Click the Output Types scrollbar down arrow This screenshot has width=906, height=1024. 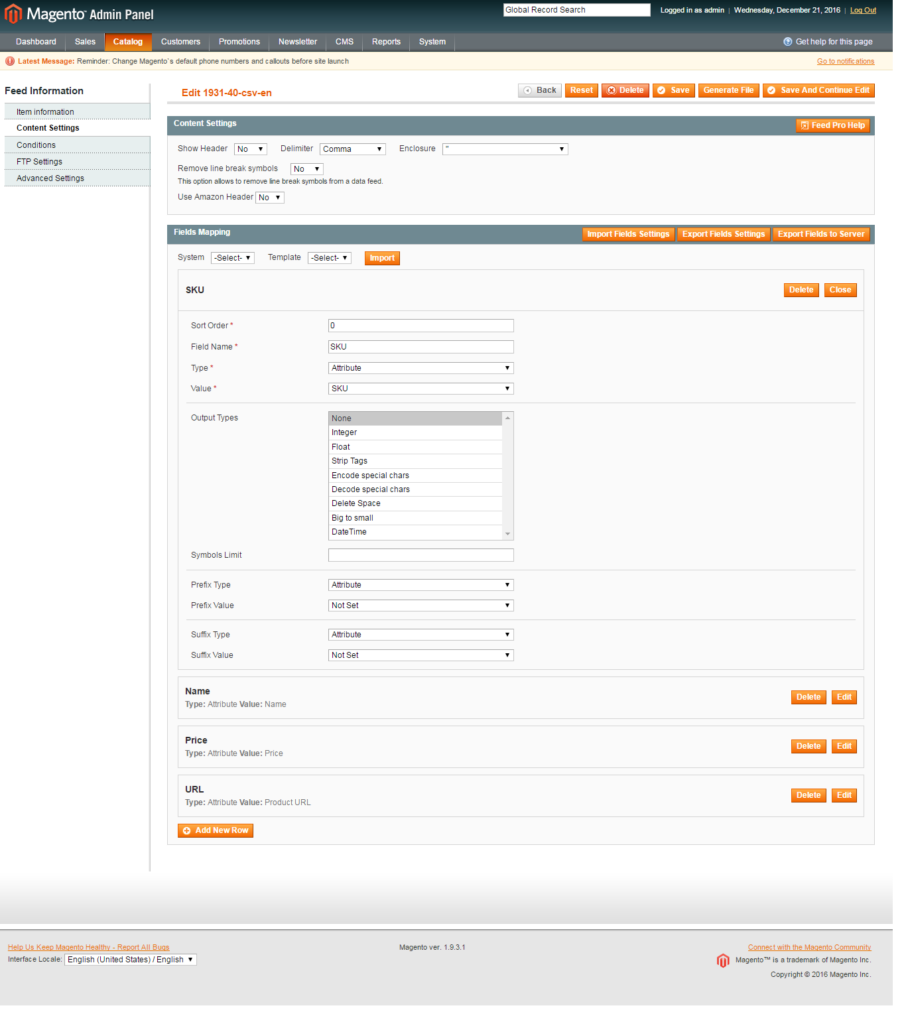click(508, 534)
